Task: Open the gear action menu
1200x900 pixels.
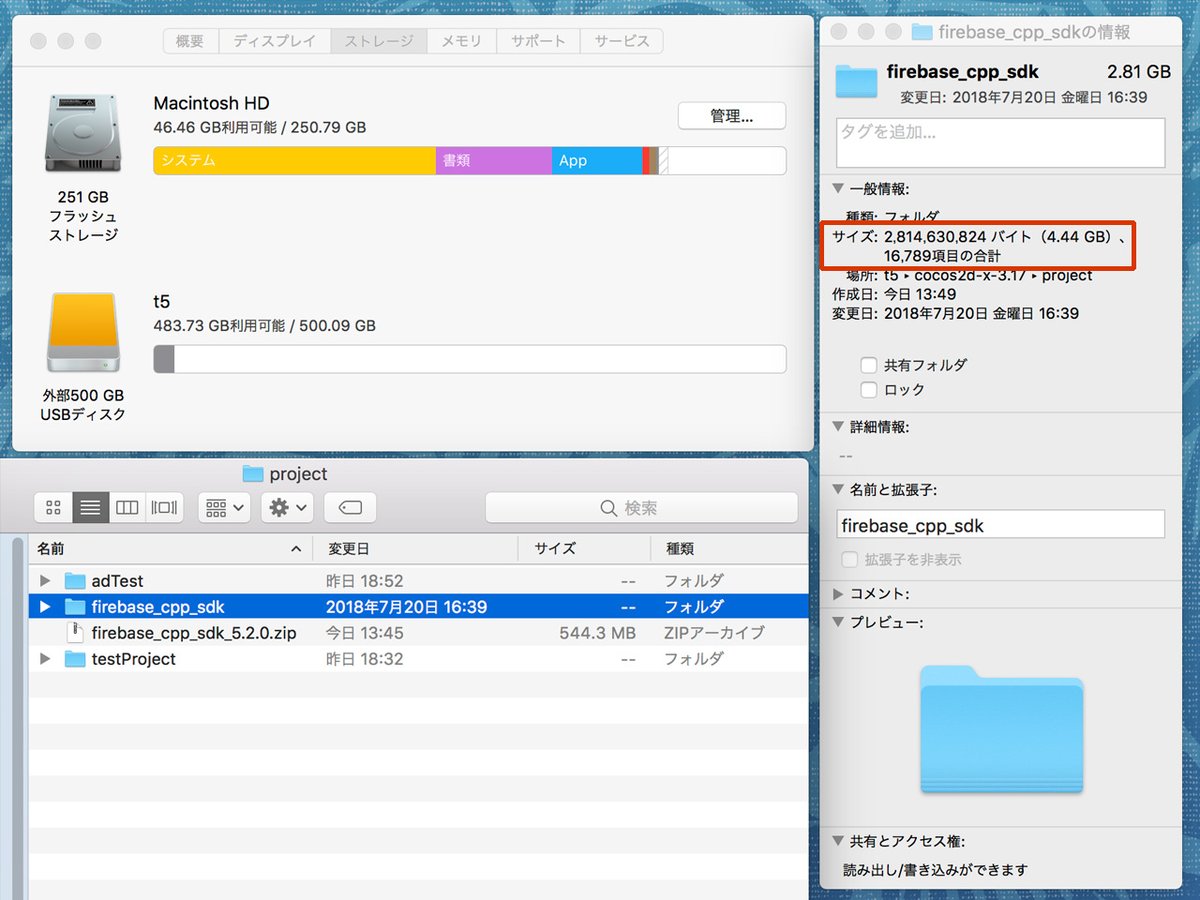Action: [287, 508]
